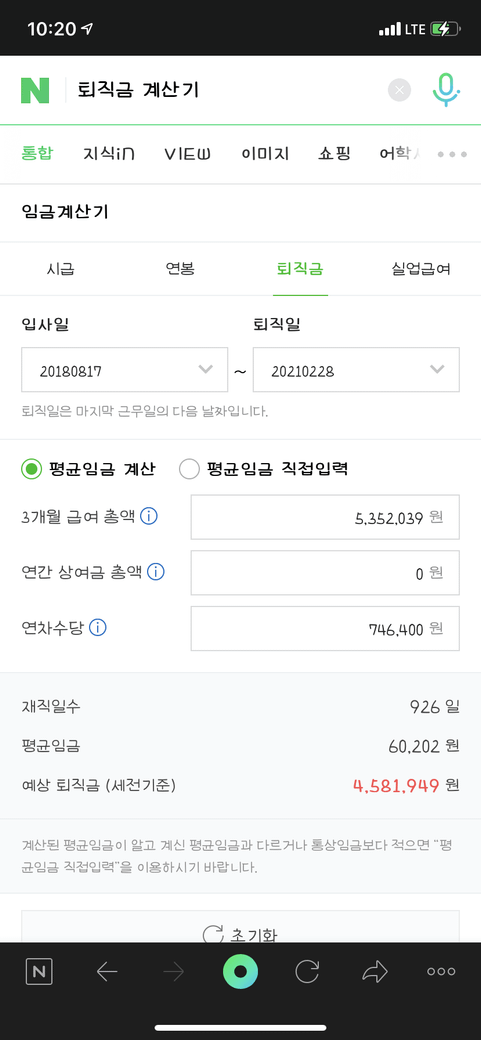Share page using bottom arrow icon
This screenshot has width=481, height=1040.
tap(375, 972)
